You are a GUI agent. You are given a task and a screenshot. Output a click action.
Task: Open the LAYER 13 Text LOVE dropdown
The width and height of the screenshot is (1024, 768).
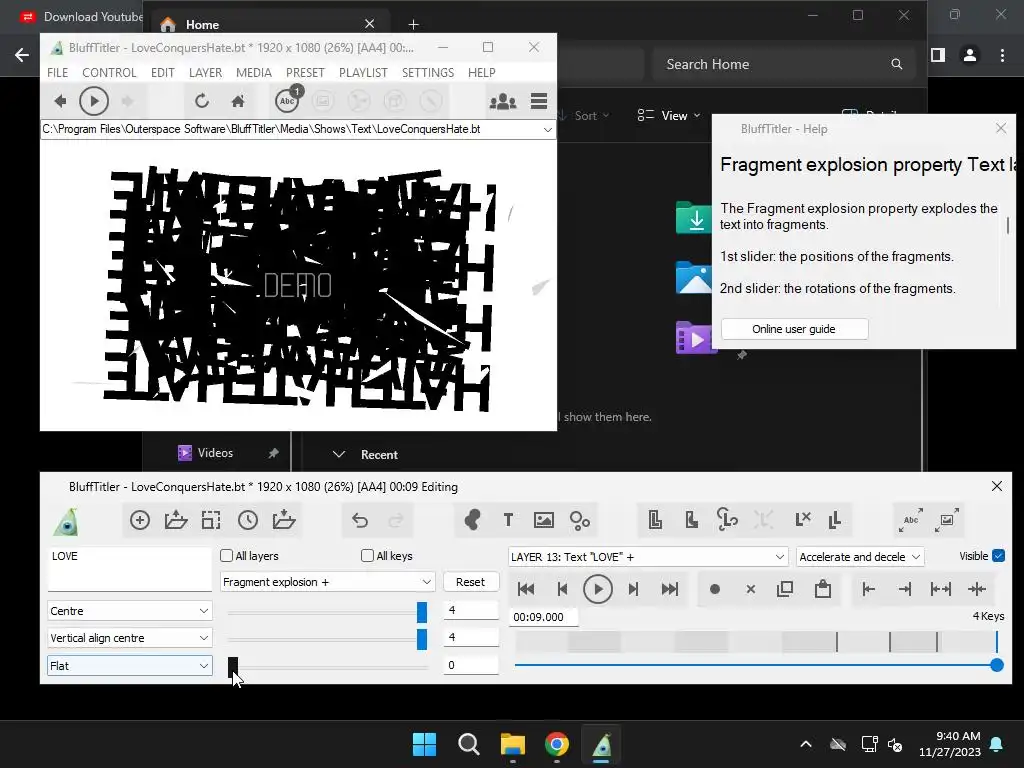click(x=648, y=556)
